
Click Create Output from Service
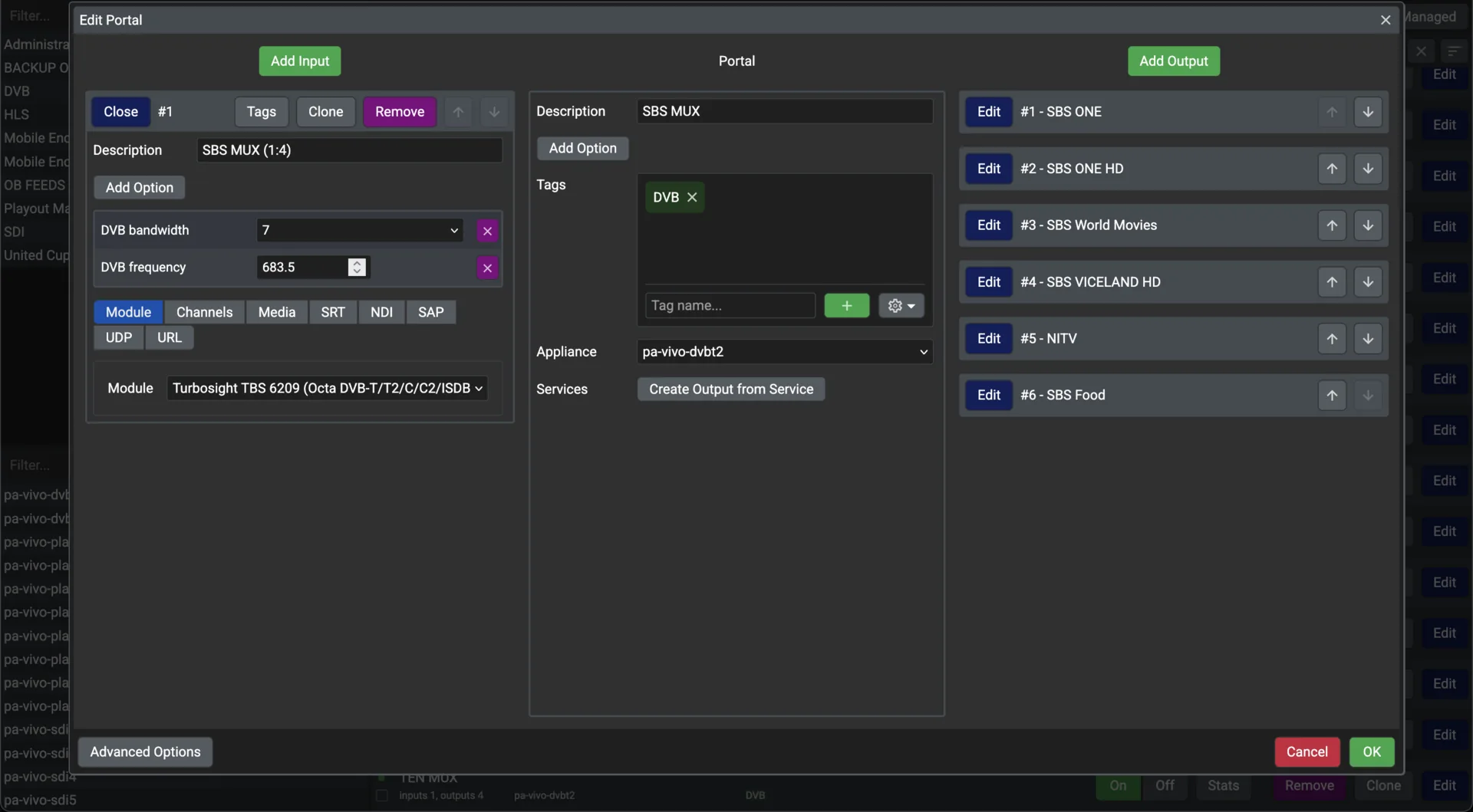(x=730, y=389)
